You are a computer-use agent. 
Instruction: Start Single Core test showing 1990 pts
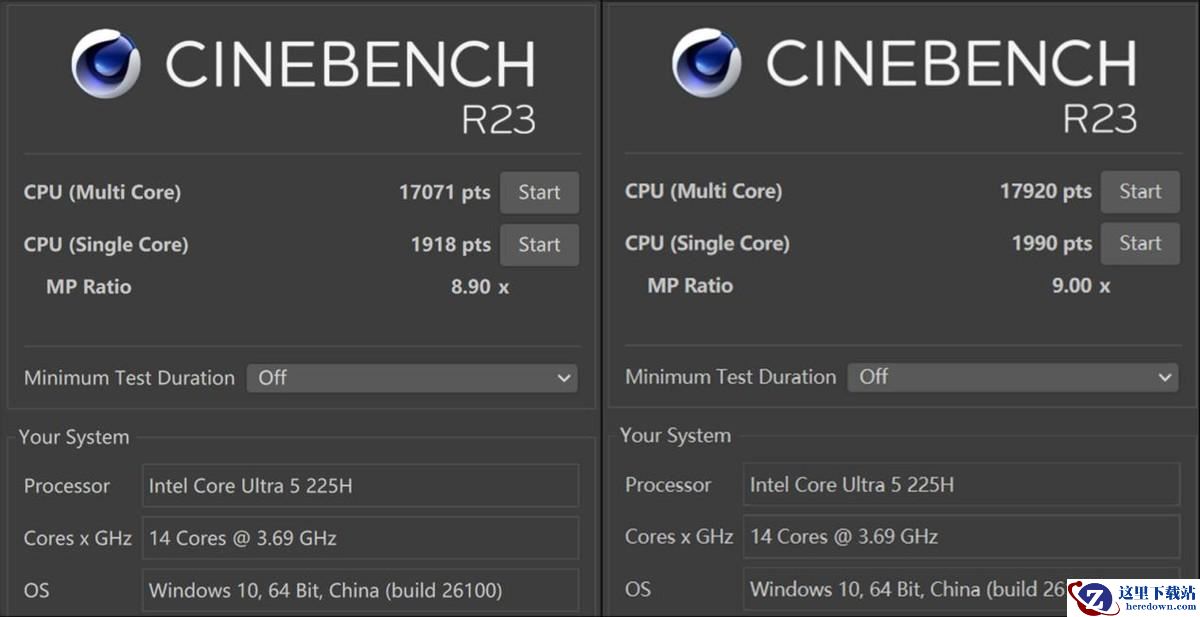click(x=1140, y=244)
